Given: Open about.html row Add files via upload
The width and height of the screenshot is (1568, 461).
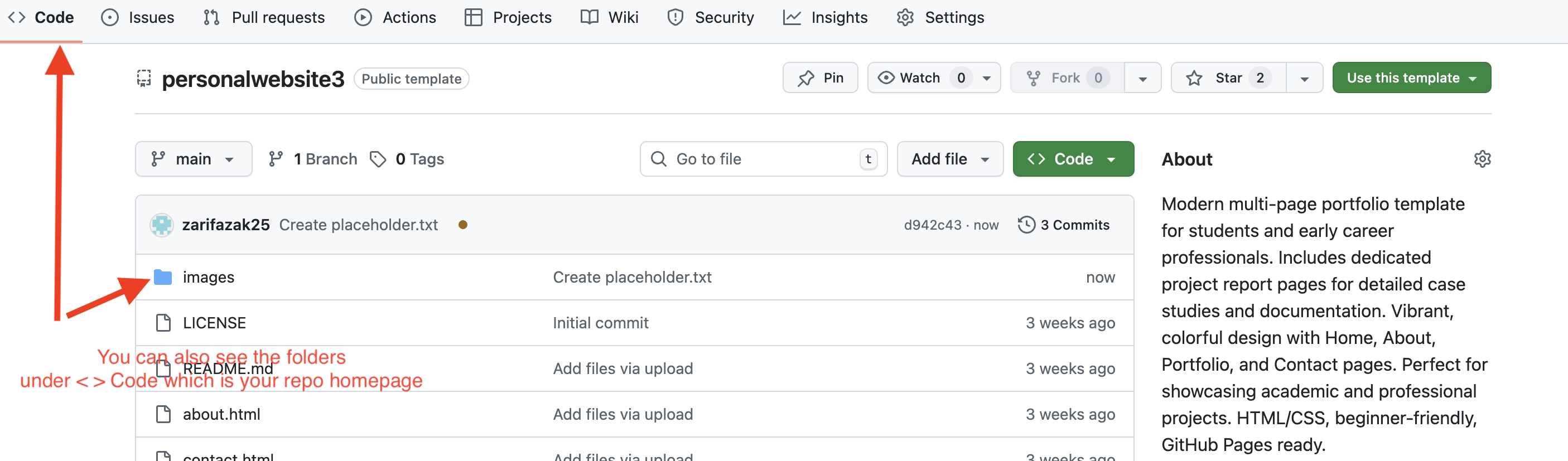Looking at the screenshot, I should pos(623,414).
